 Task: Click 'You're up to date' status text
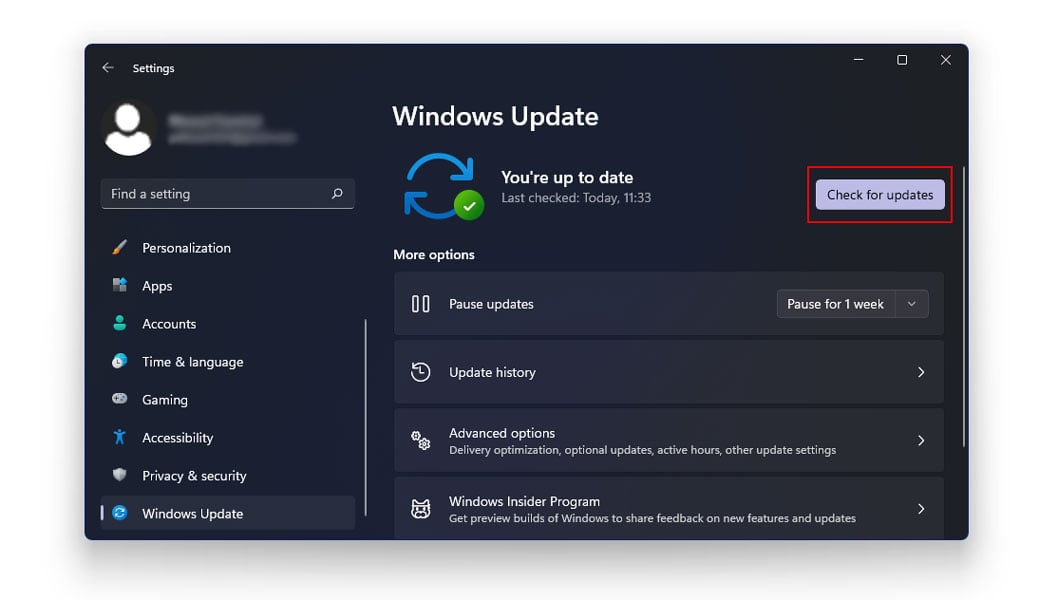[567, 177]
